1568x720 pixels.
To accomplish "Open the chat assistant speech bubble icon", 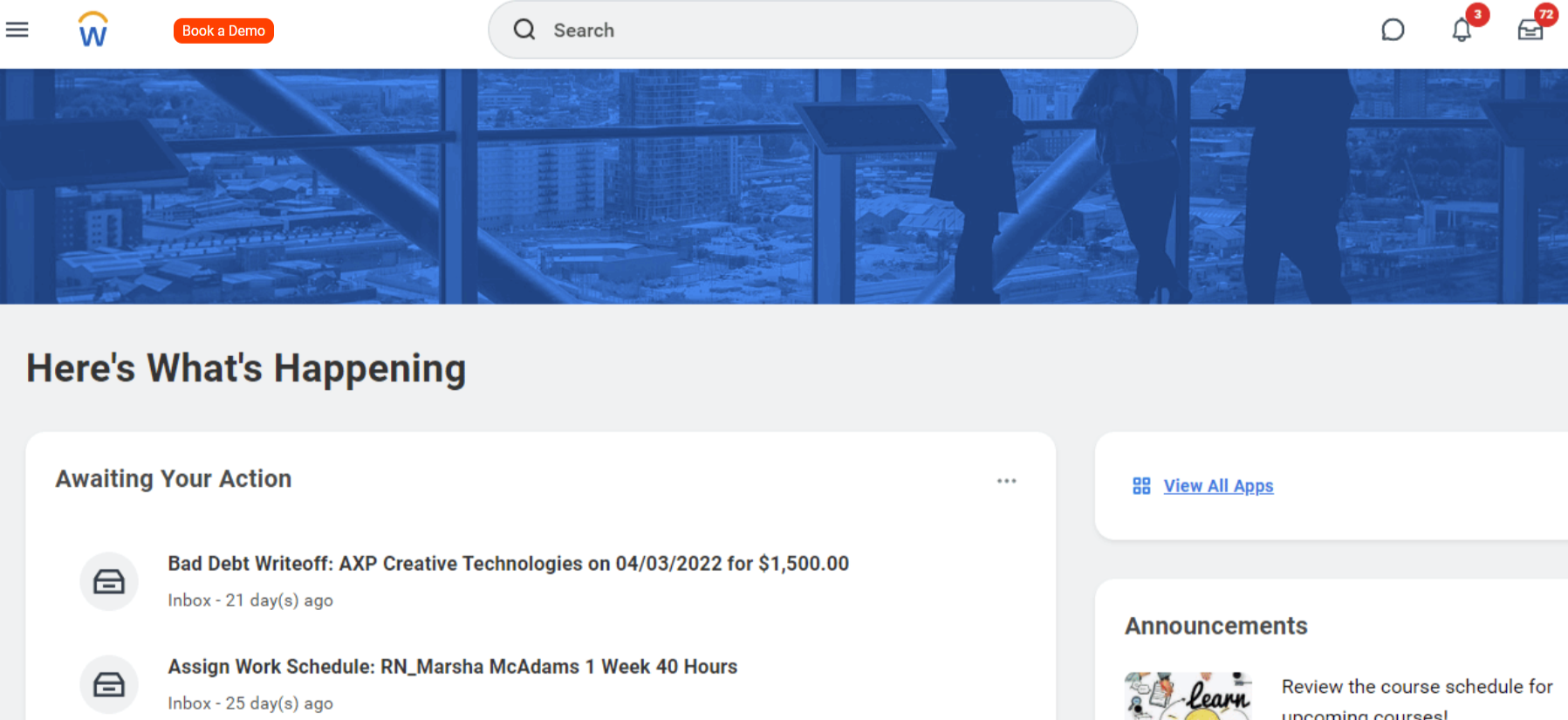I will [x=1393, y=31].
